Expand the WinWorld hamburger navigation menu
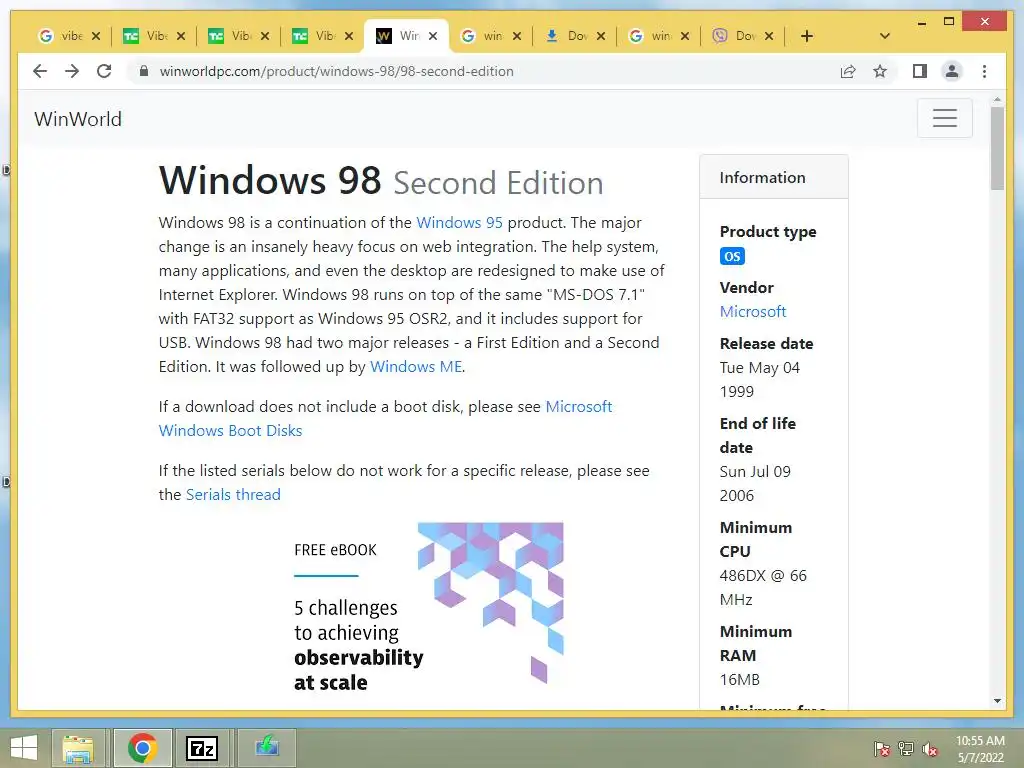1024x768 pixels. 944,118
